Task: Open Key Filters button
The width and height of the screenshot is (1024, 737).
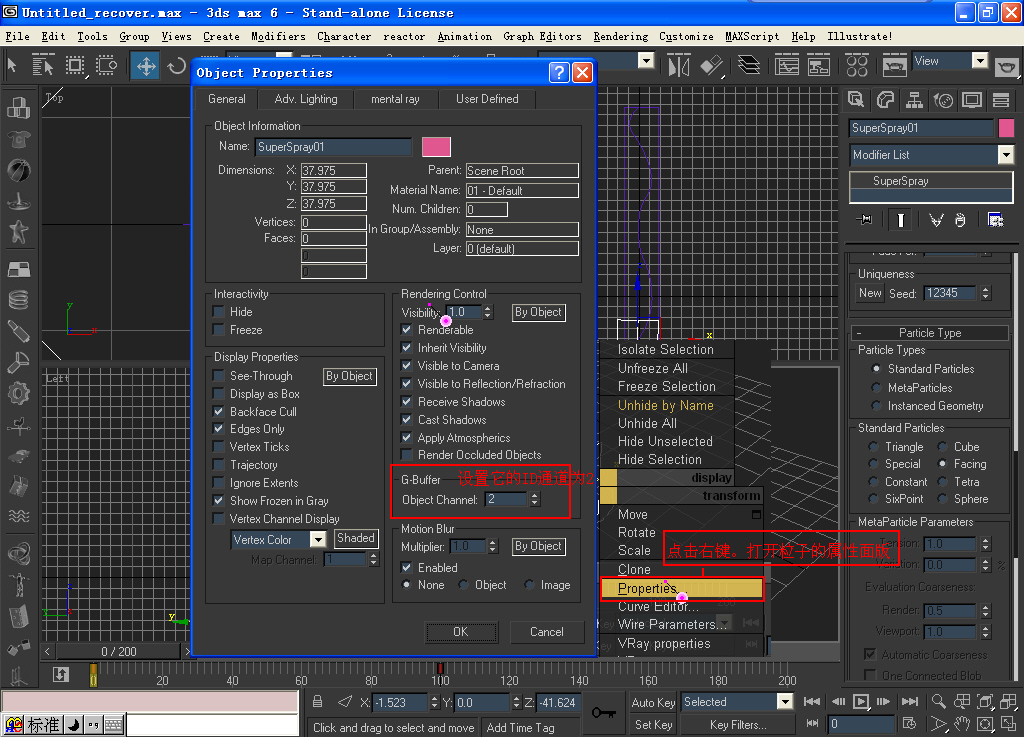Action: coord(738,725)
